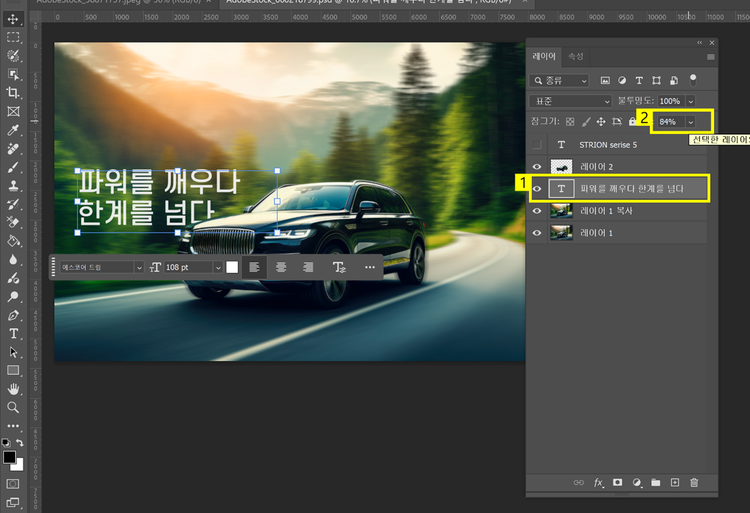Select the Clone Stamp tool
The image size is (750, 513).
pyautogui.click(x=13, y=186)
